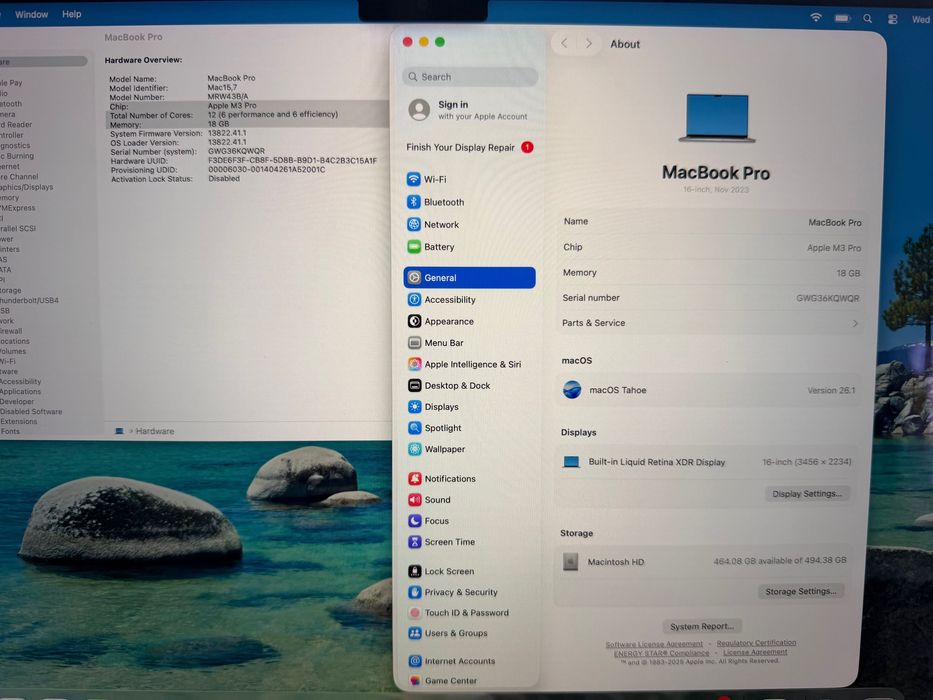Open Software License Agreement link
This screenshot has width=933, height=700.
click(654, 644)
